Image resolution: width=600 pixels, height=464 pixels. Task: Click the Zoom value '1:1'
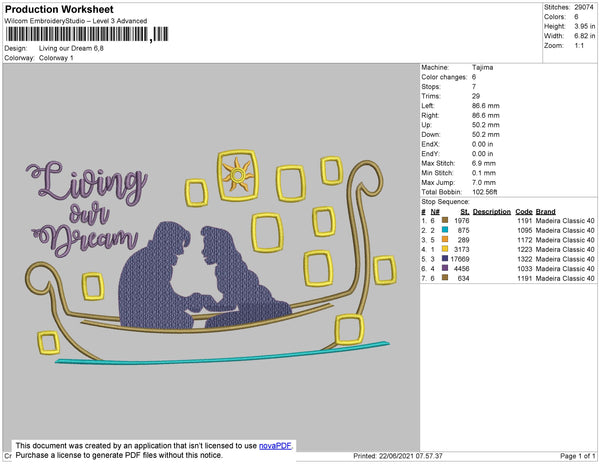coord(579,46)
